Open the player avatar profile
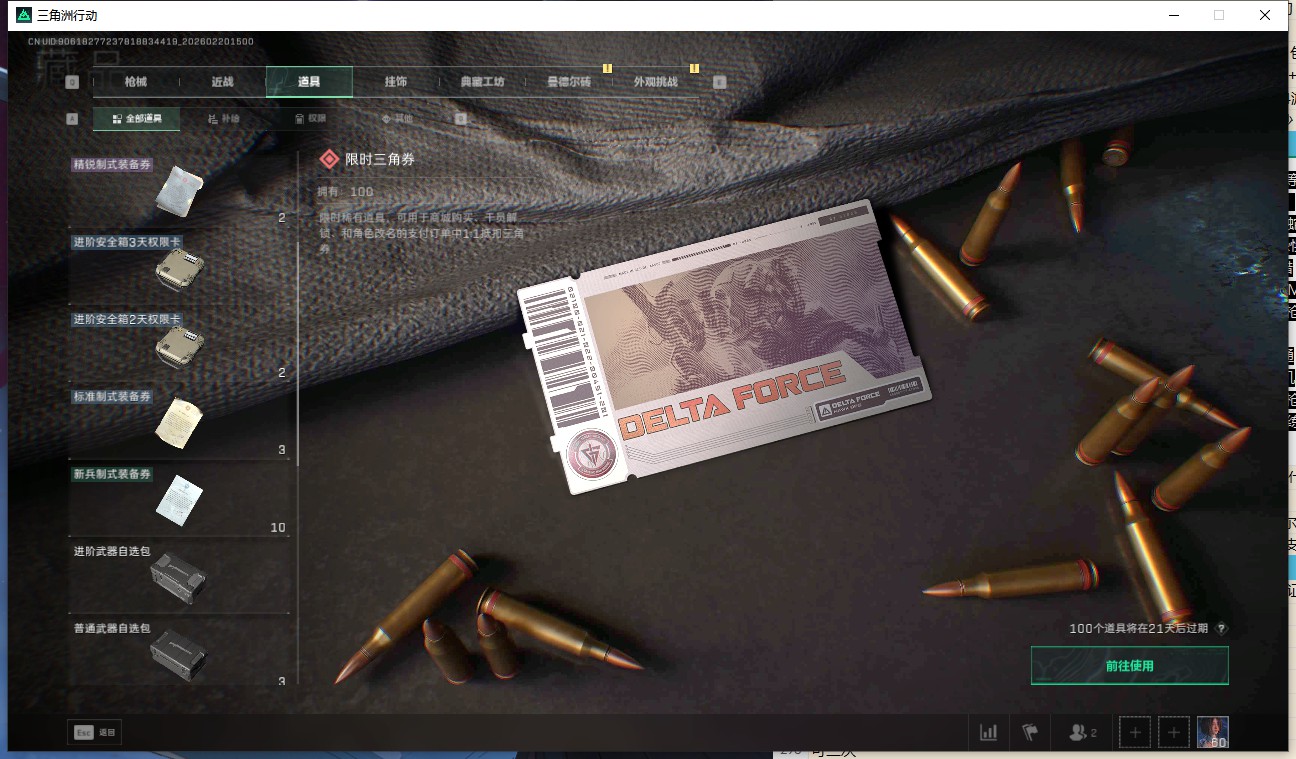 (x=1213, y=732)
